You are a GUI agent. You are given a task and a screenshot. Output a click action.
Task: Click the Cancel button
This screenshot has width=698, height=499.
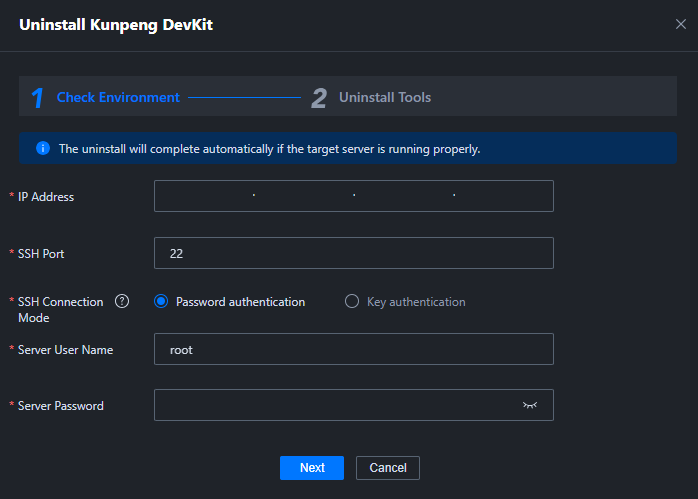[388, 467]
